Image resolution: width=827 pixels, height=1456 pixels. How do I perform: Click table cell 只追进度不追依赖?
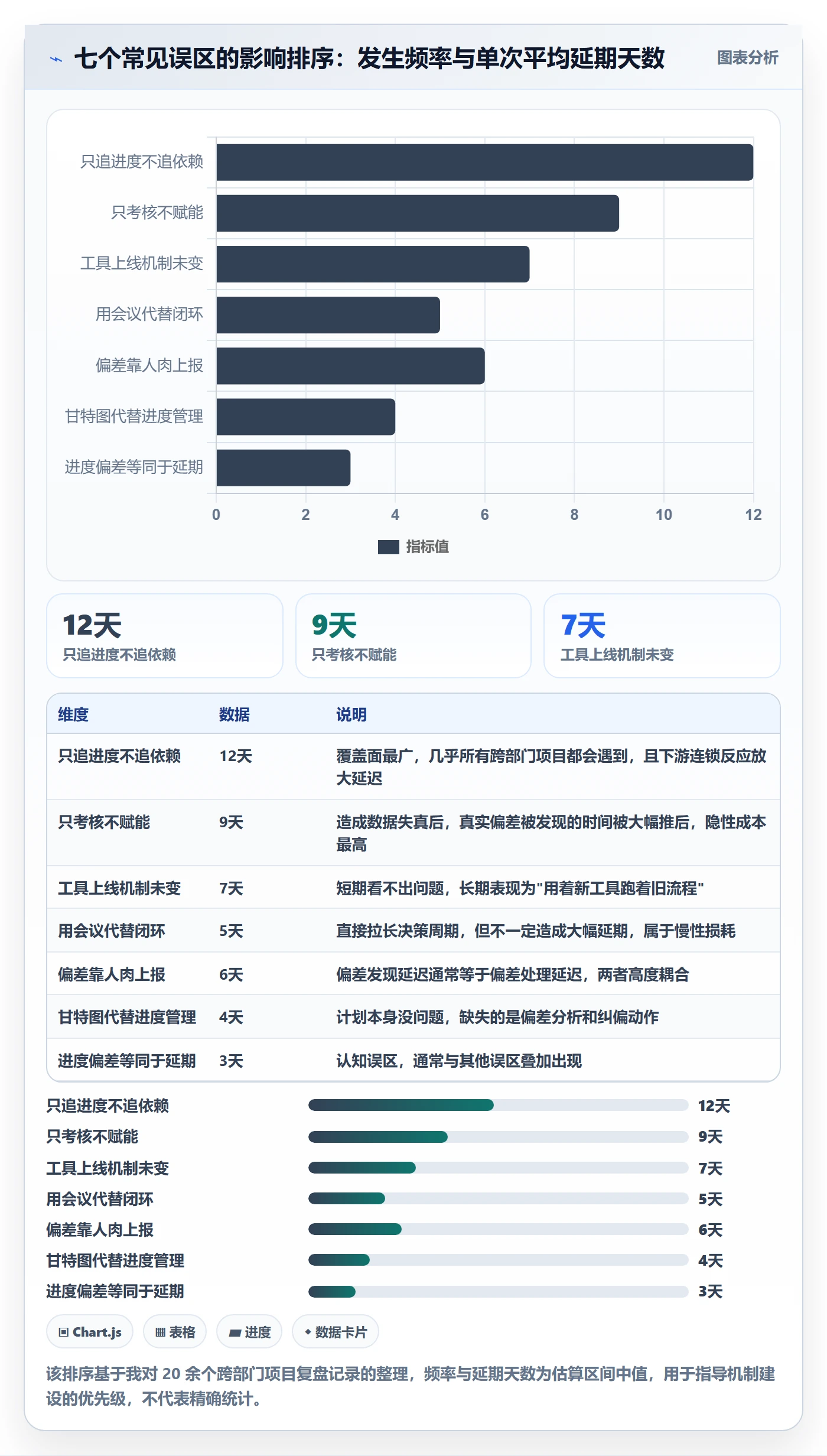click(119, 756)
